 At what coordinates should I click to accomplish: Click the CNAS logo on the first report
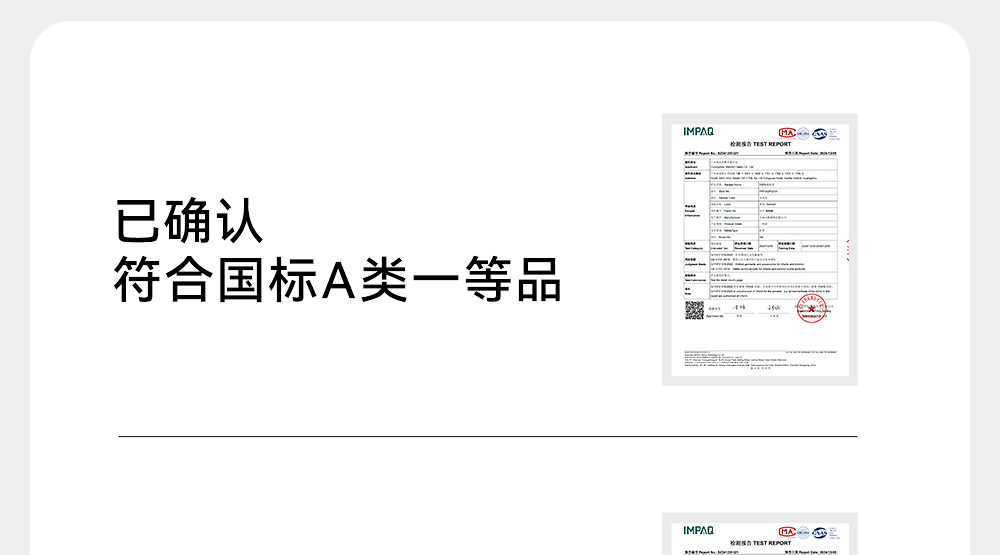click(820, 133)
